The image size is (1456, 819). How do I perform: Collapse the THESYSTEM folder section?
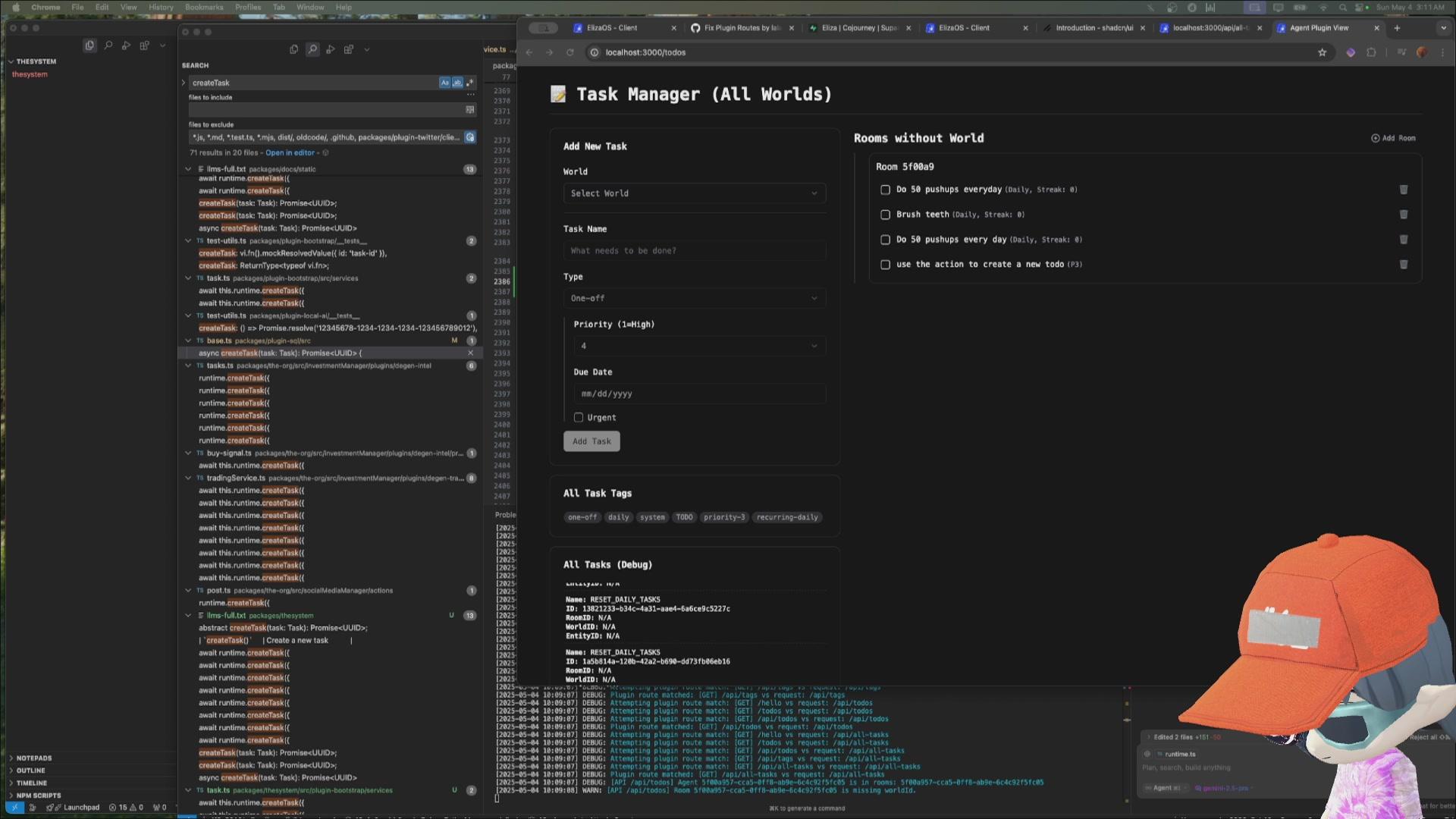(11, 61)
